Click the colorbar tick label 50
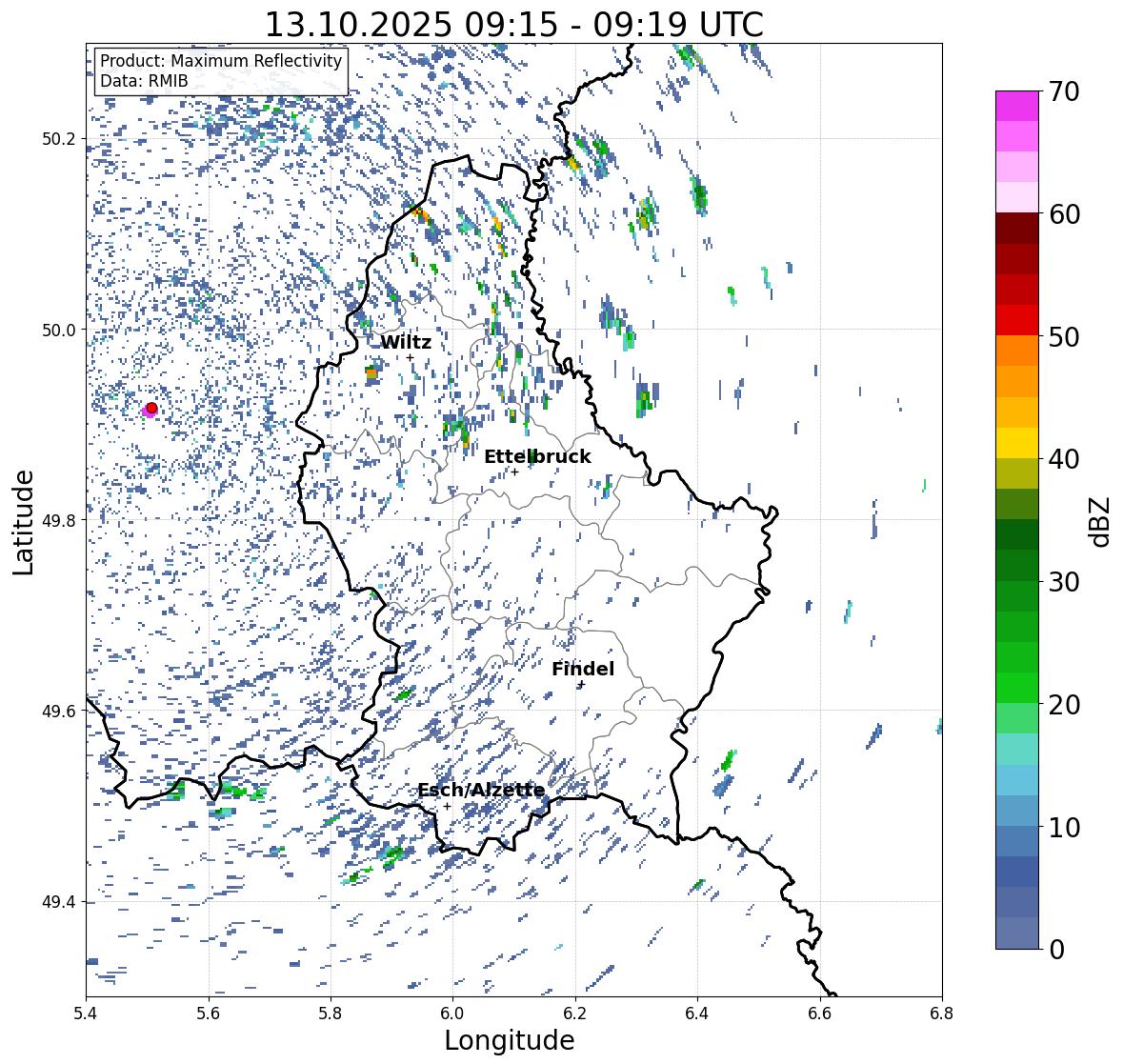Screen dimensions: 1123x1064 coord(1064,336)
